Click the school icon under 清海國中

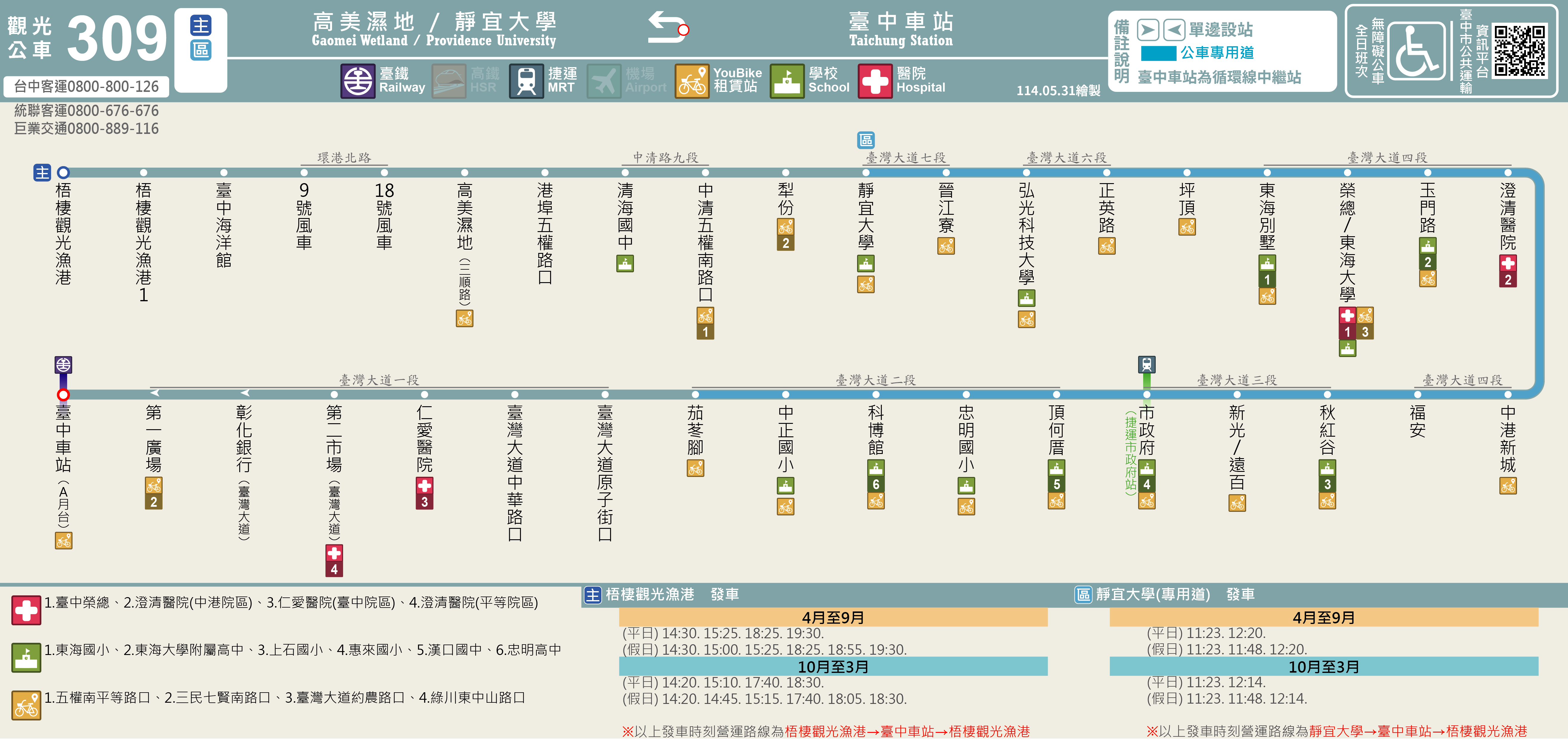coord(625,263)
